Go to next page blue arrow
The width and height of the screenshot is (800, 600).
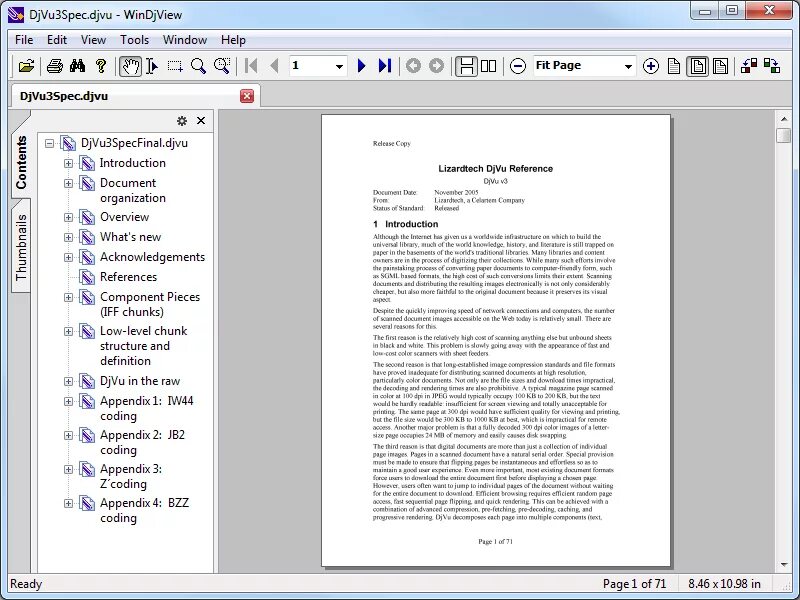pos(361,66)
